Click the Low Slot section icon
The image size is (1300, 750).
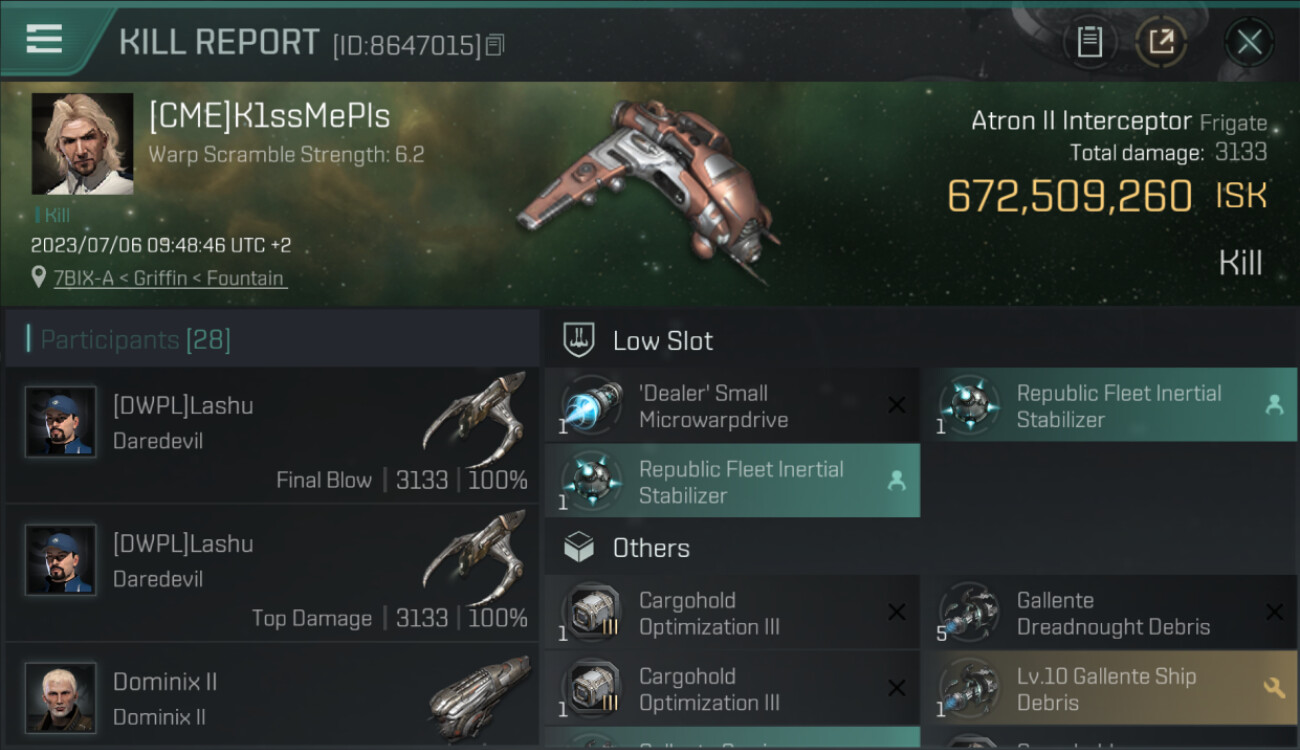tap(579, 340)
